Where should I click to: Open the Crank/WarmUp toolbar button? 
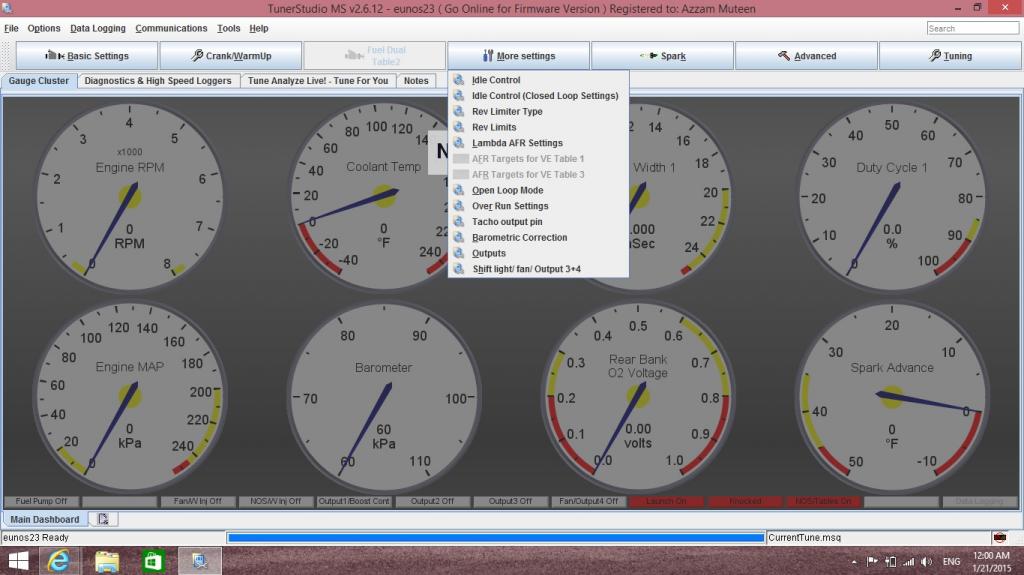(x=231, y=56)
